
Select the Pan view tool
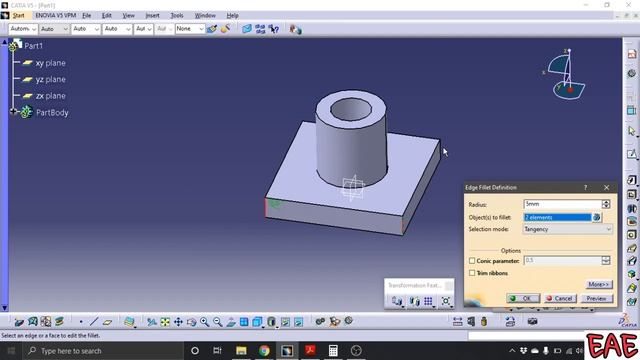point(178,322)
